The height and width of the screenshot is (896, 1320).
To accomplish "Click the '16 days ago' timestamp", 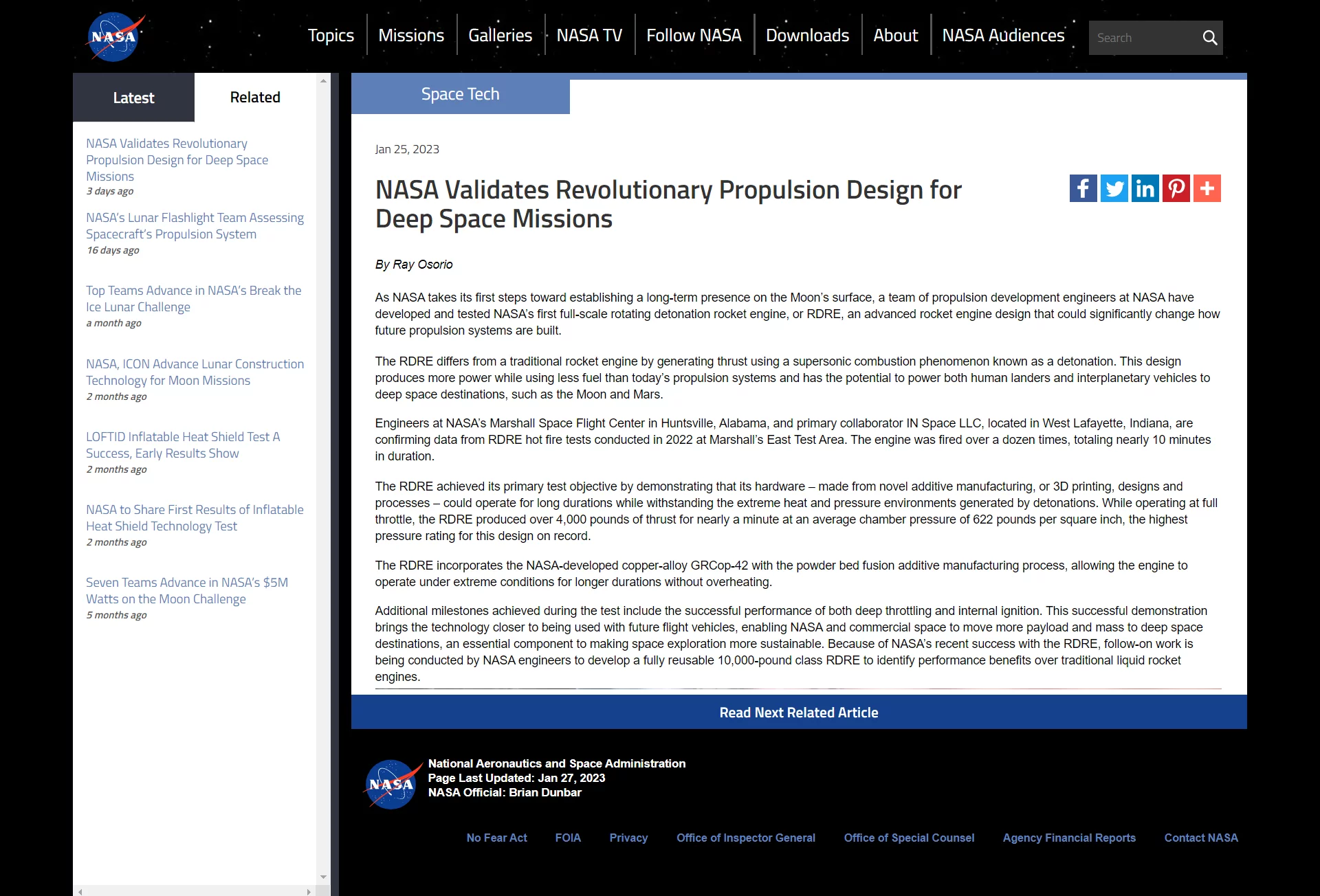I will 113,250.
